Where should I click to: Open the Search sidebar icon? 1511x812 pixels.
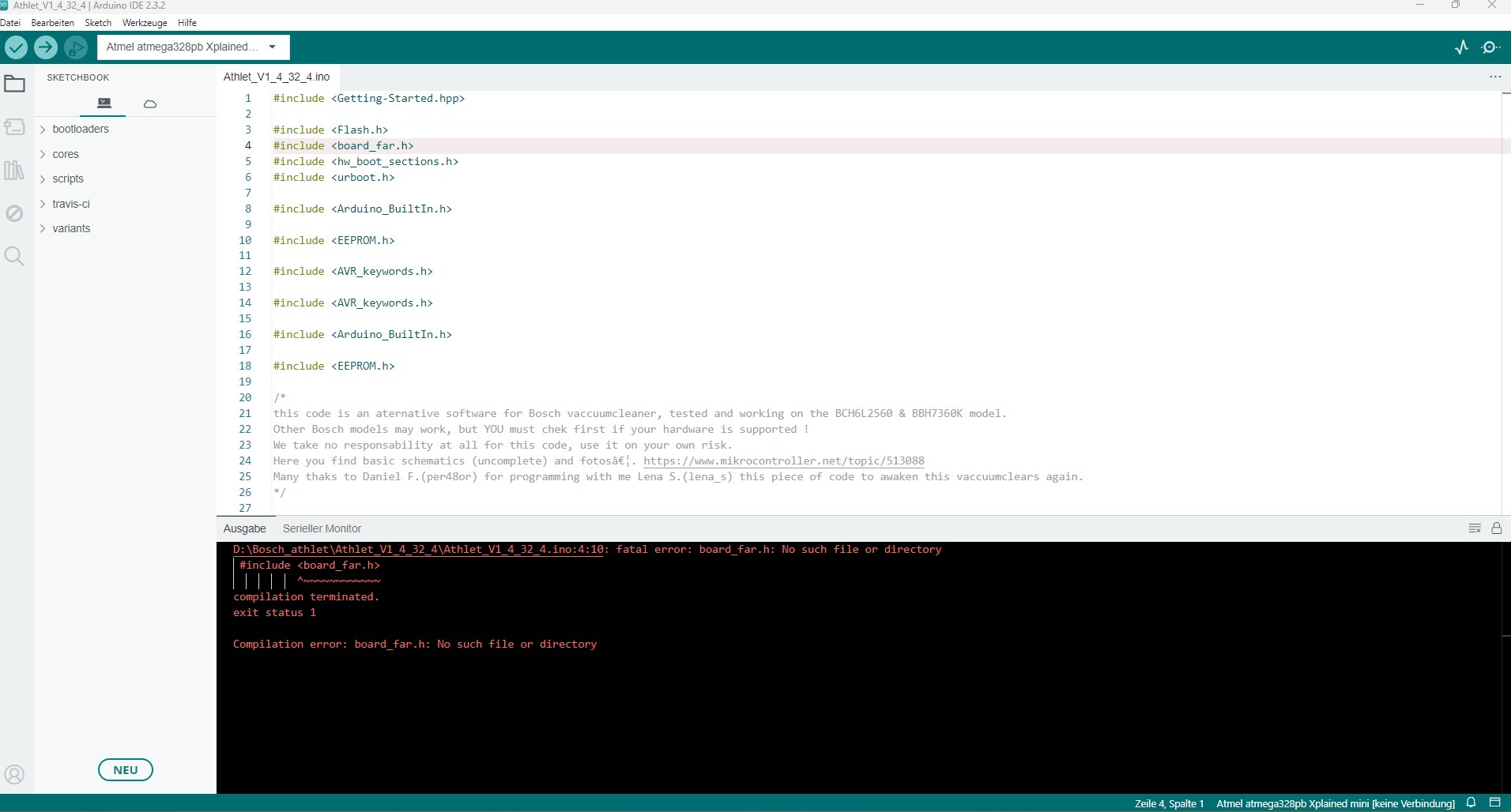point(15,256)
